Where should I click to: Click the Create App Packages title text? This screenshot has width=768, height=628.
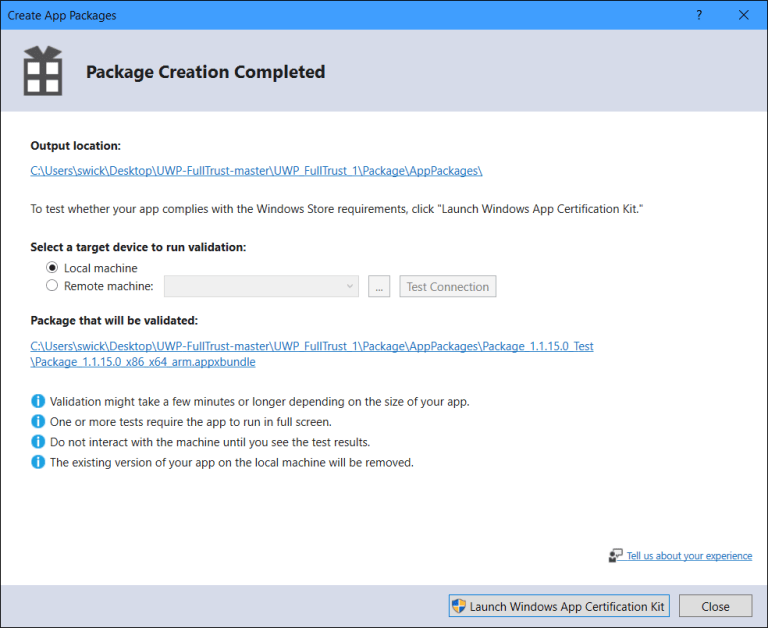coord(62,15)
